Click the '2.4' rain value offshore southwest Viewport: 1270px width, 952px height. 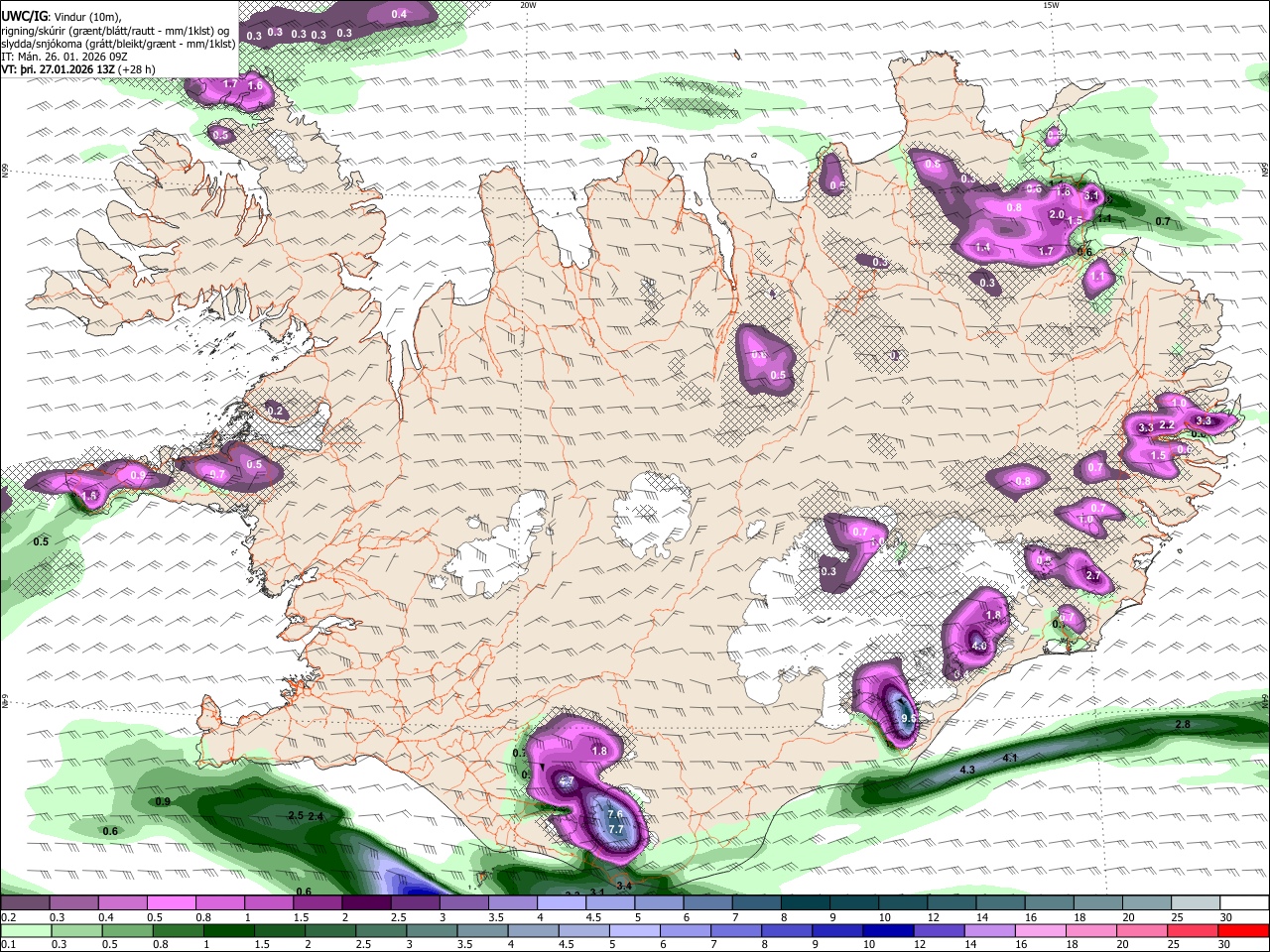pos(316,816)
